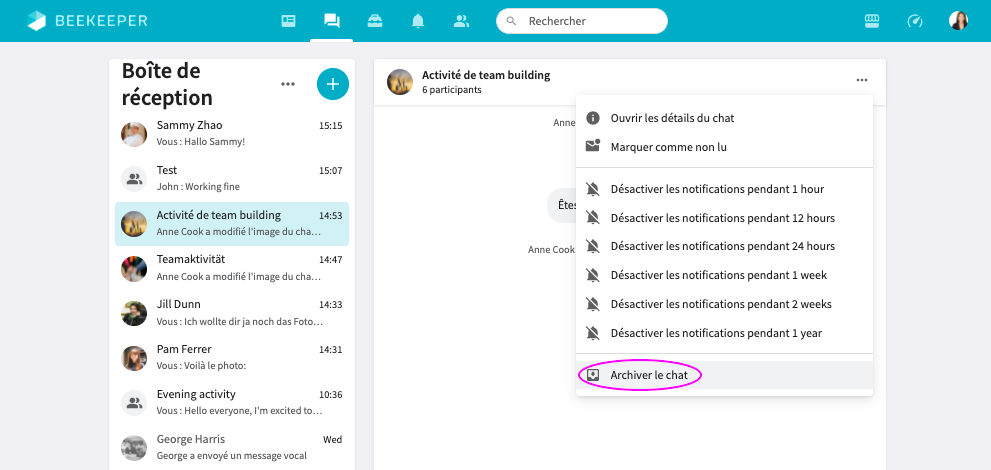The image size is (991, 470).
Task: Open the marketplace store icon at top right
Action: point(871,21)
